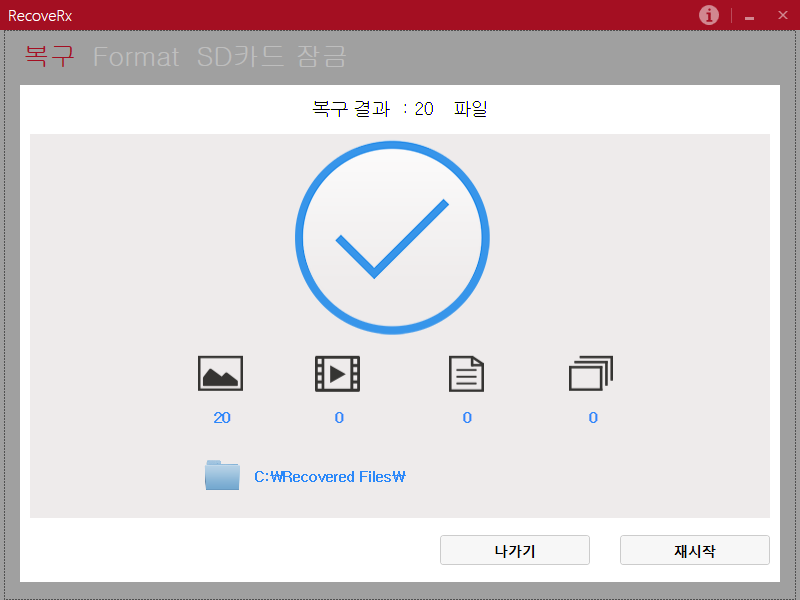Click the blue folder icon
The height and width of the screenshot is (600, 800).
coord(222,476)
